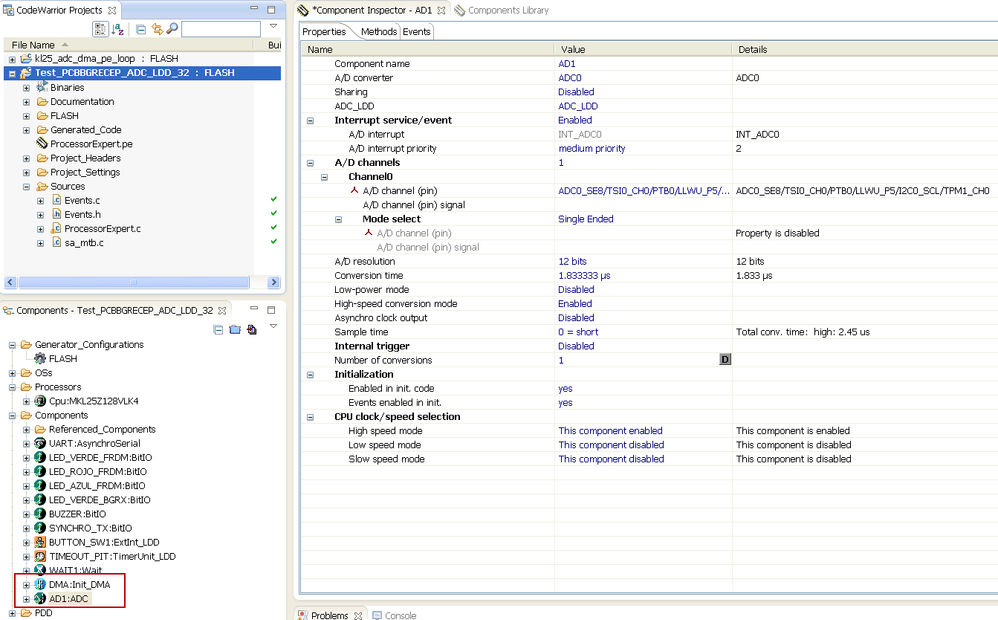Edit the A/D resolution '12 bits' value
The width and height of the screenshot is (998, 620).
(x=572, y=261)
